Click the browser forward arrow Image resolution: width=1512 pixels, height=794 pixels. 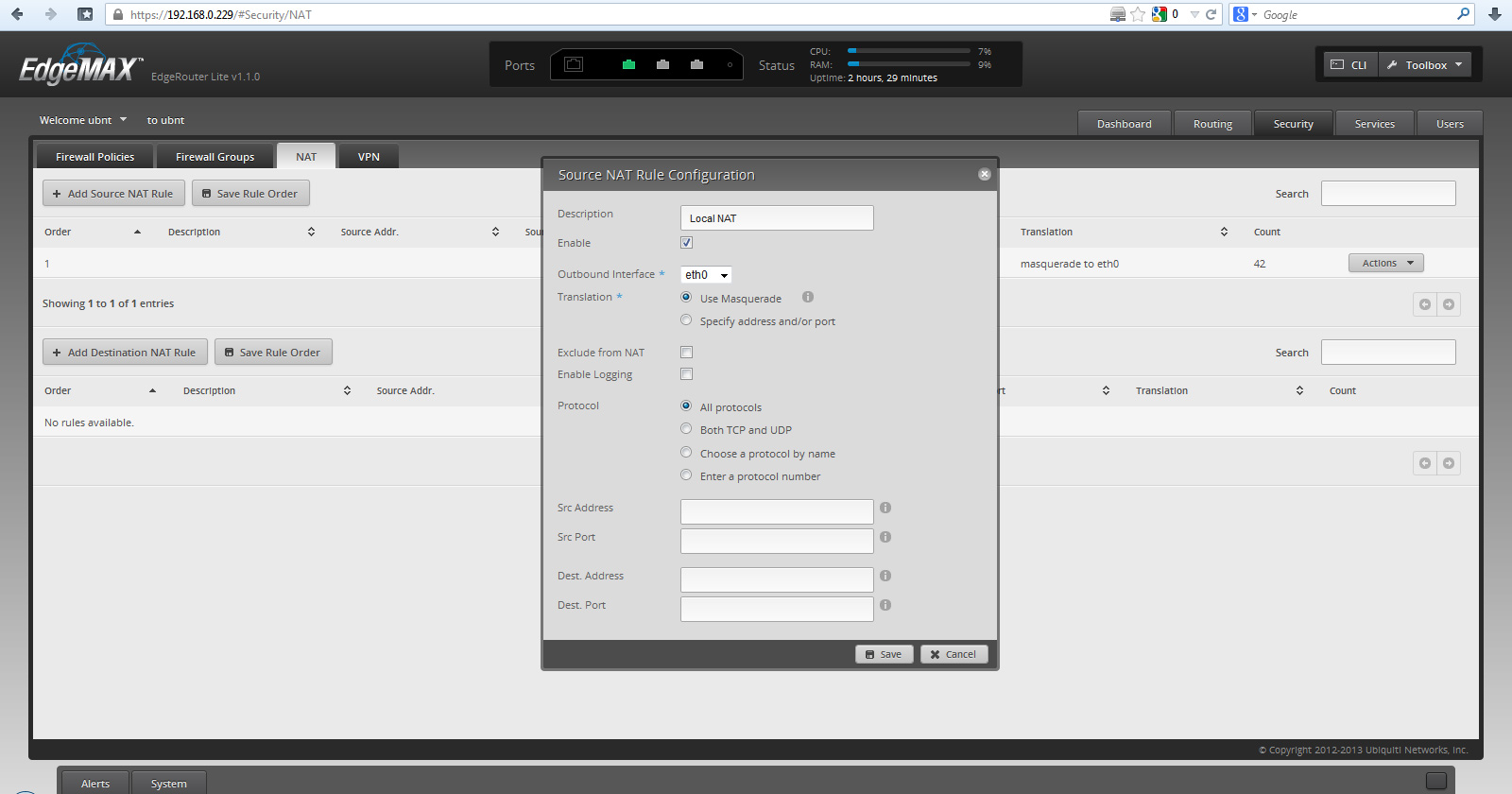coord(51,14)
